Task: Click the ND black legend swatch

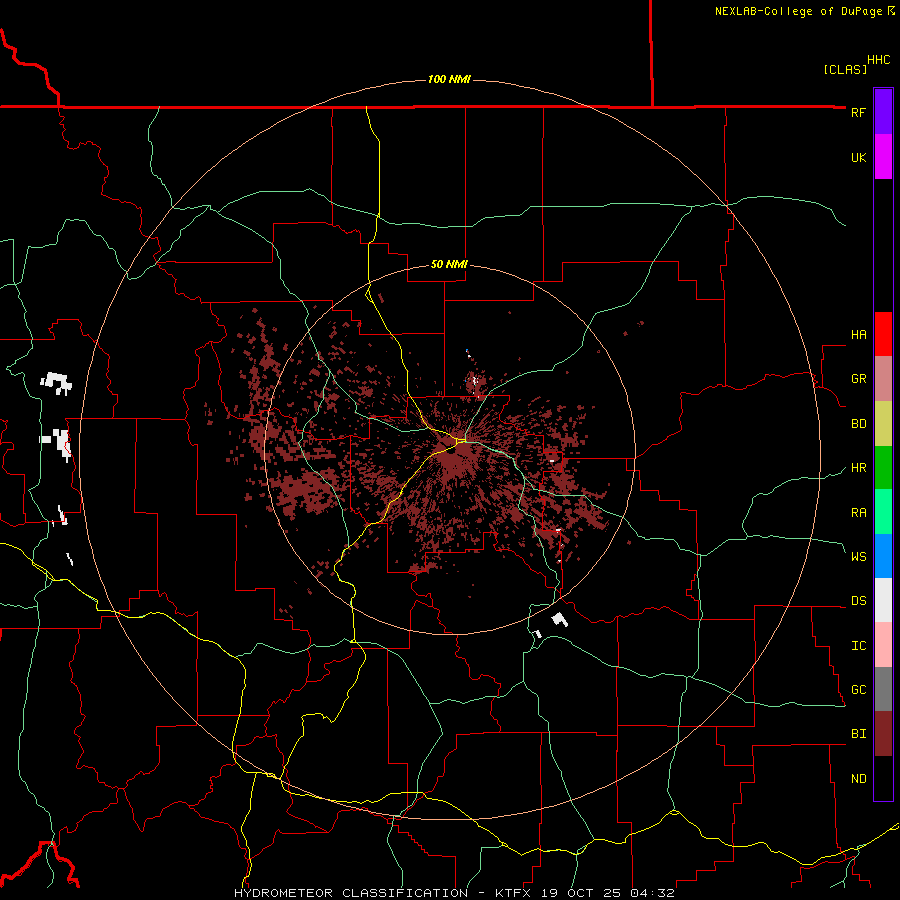Action: 883,778
